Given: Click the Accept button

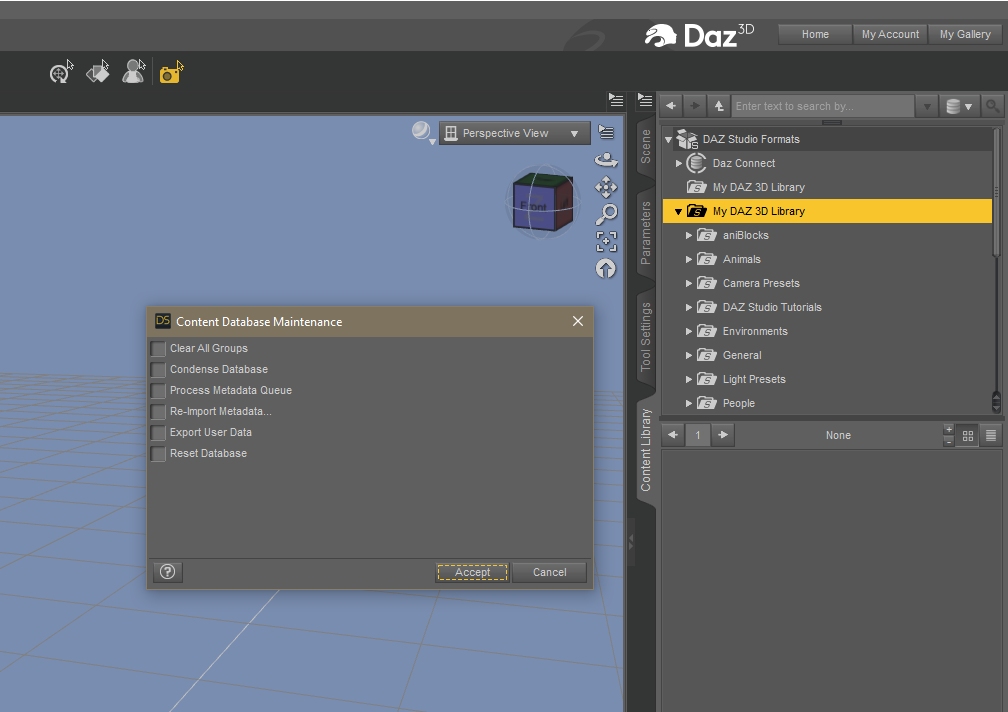Looking at the screenshot, I should pyautogui.click(x=472, y=572).
